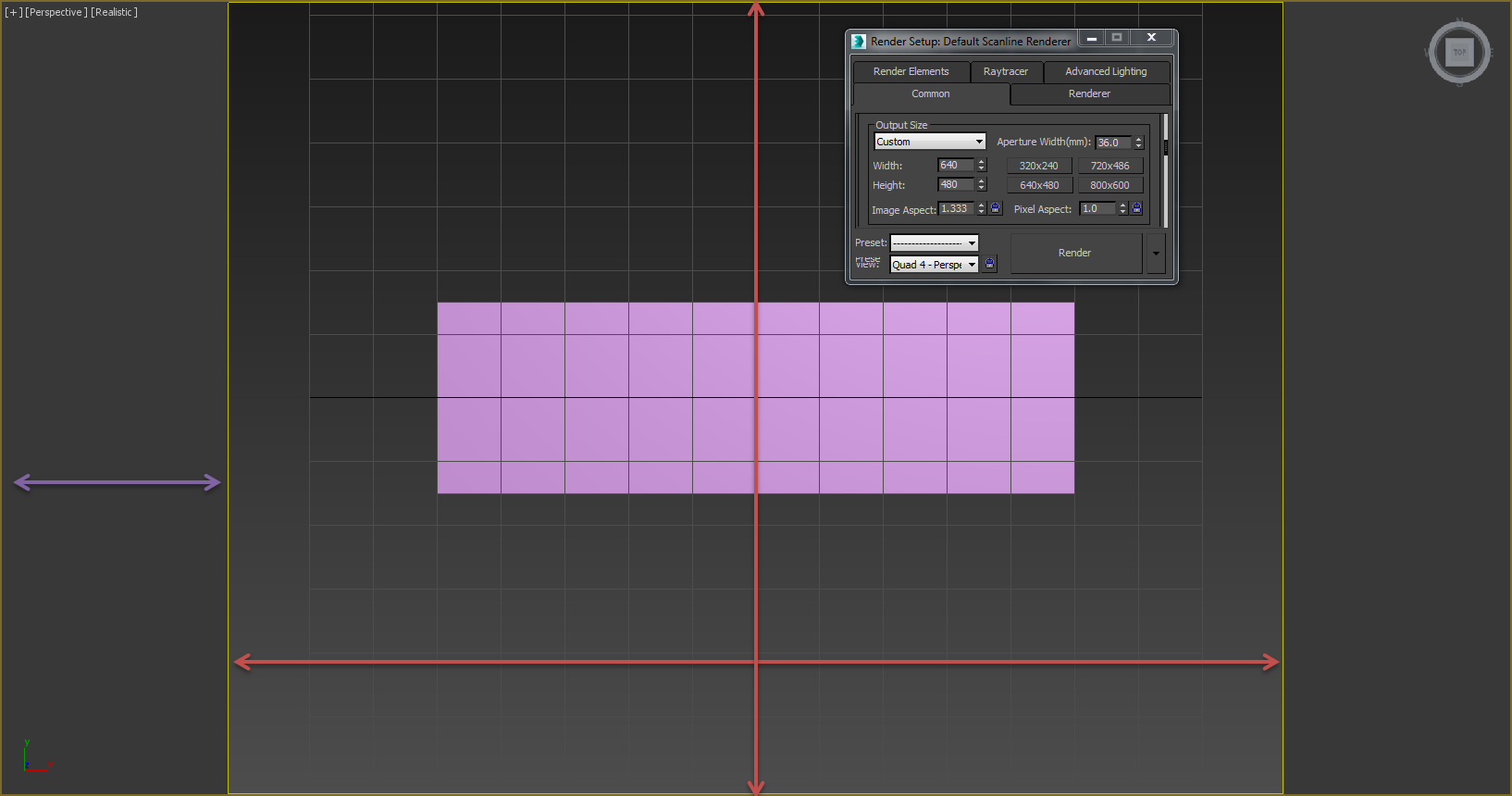Choose the 640x480 size preset
Viewport: 1512px width, 796px height.
pyautogui.click(x=1039, y=185)
